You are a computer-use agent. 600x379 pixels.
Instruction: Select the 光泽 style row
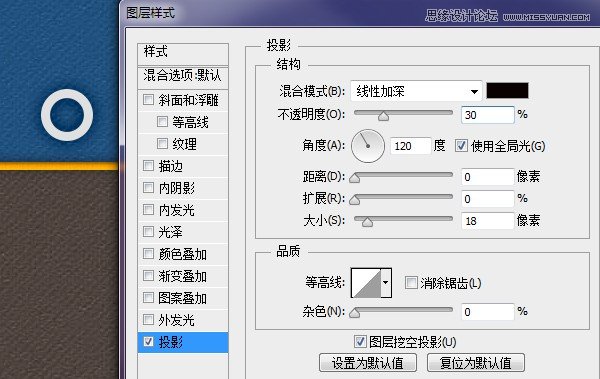183,232
